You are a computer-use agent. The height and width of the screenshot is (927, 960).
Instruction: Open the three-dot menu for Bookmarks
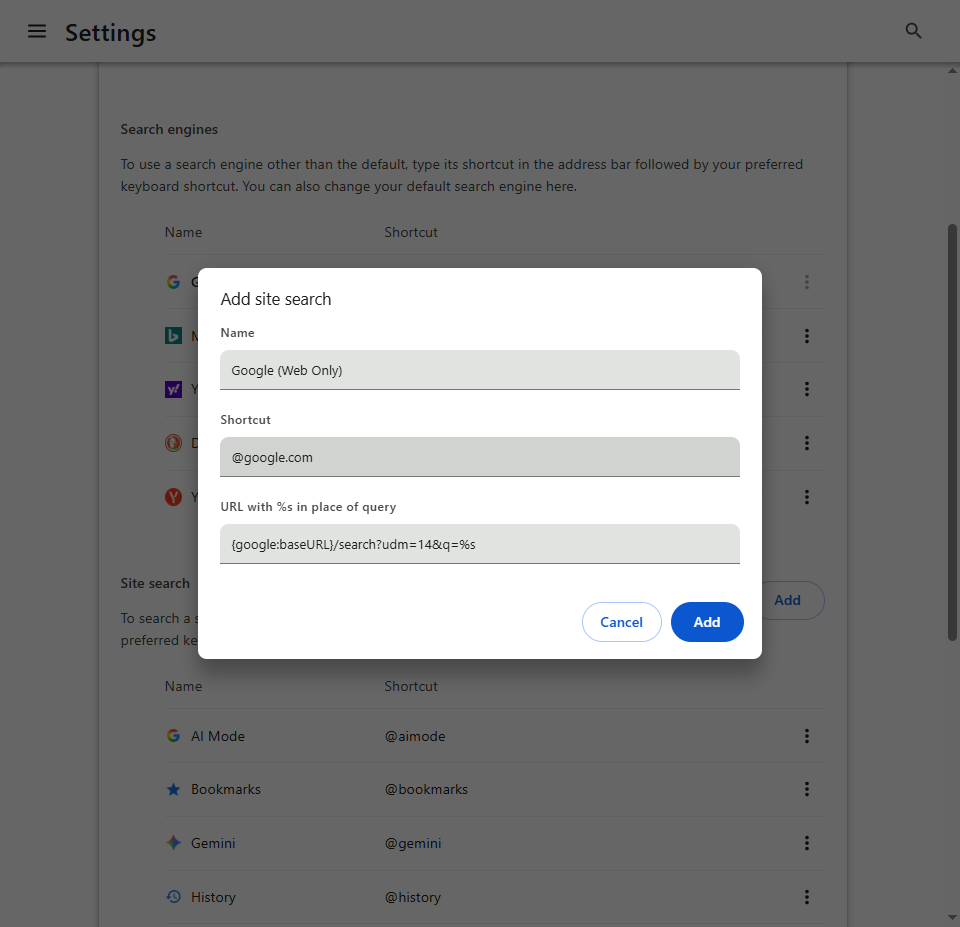[x=807, y=788]
